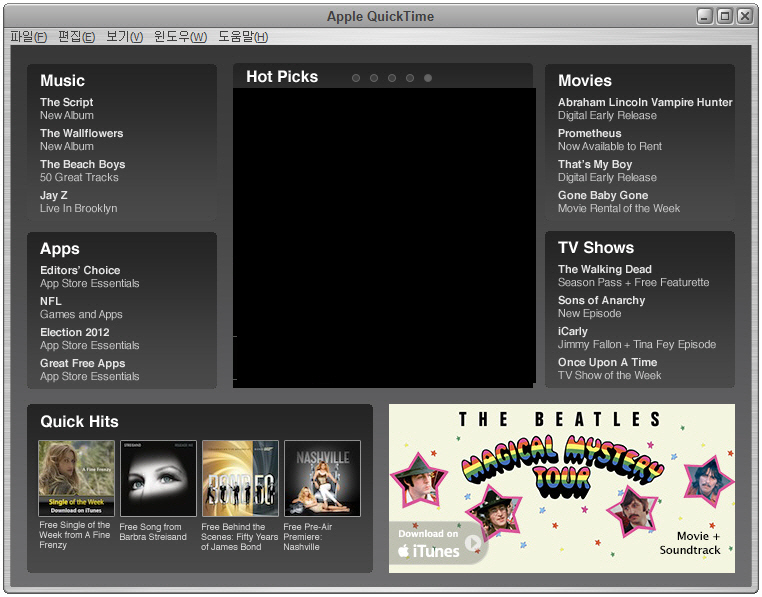Maximize the Apple QuickTime window

[725, 16]
